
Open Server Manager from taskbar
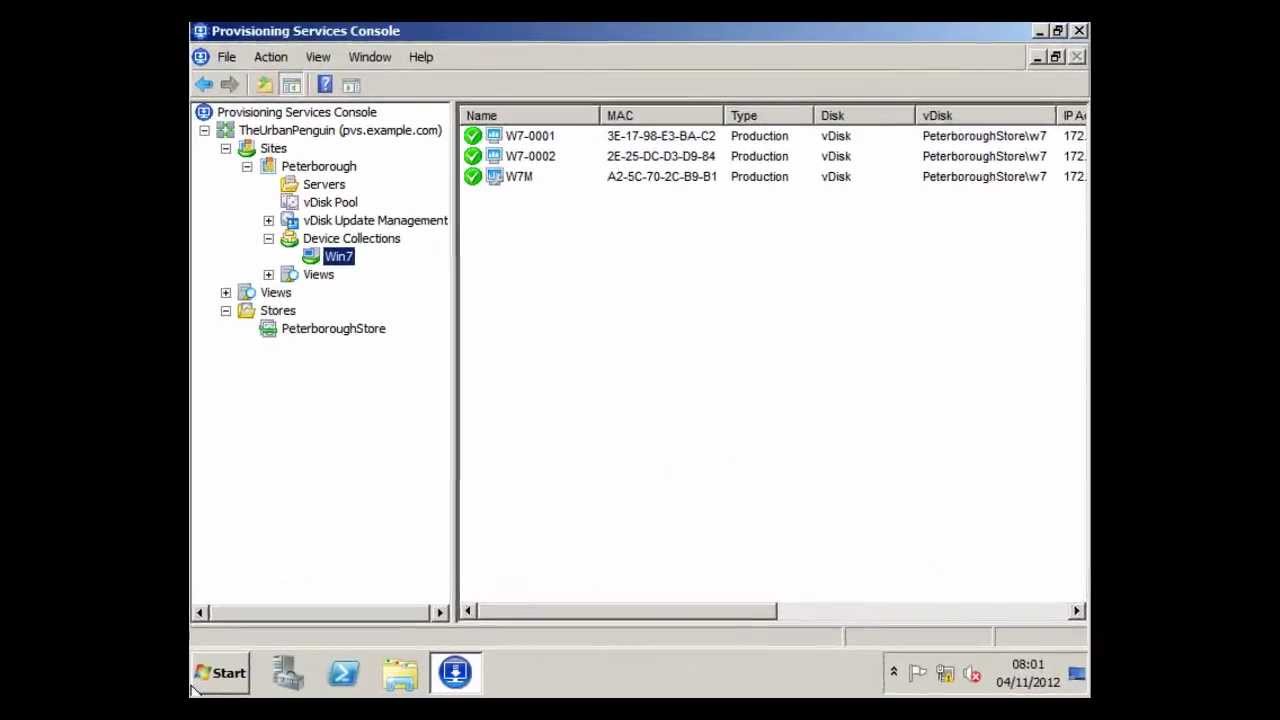pos(288,673)
